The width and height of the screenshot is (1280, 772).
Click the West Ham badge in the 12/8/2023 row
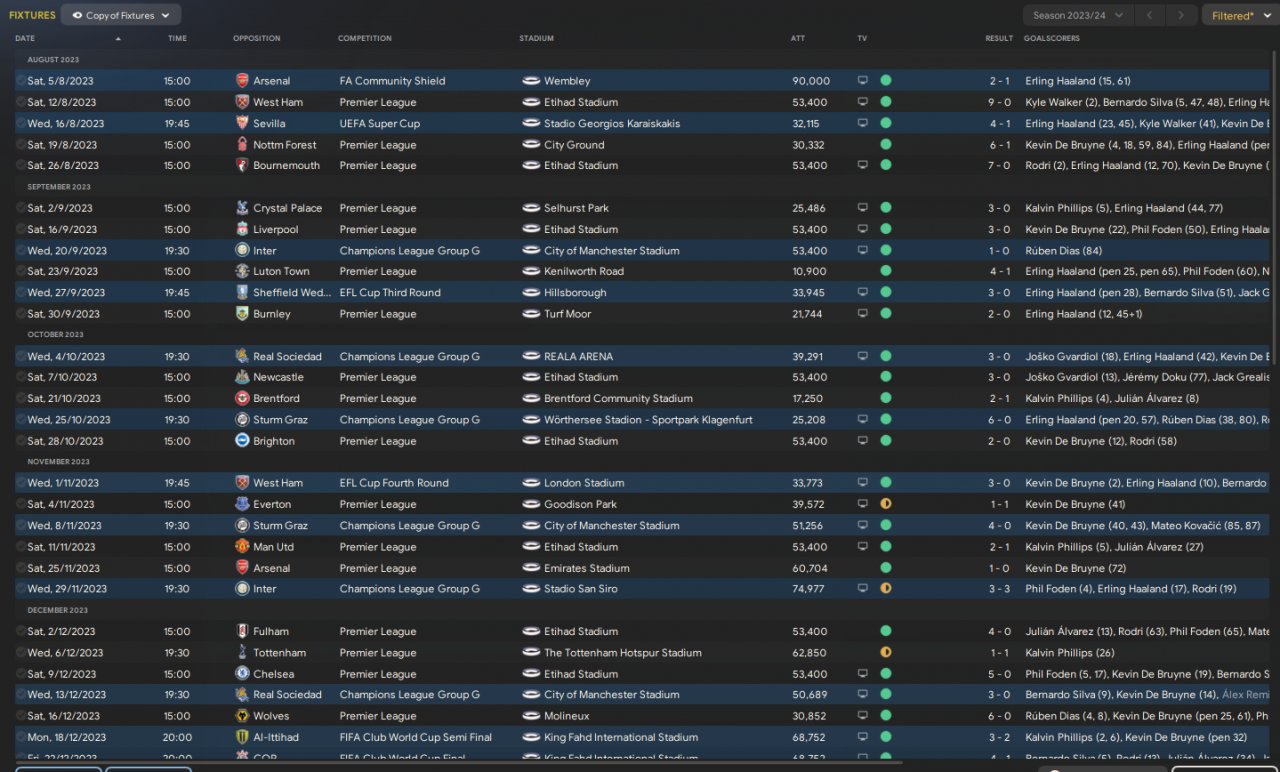point(242,102)
